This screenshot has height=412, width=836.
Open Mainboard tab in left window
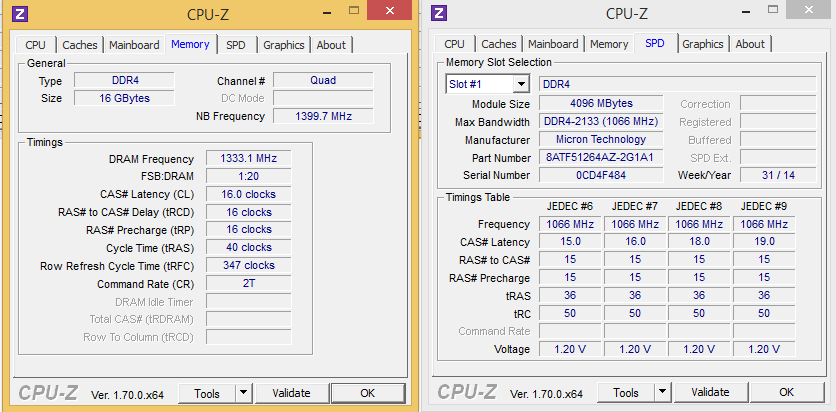pos(134,45)
